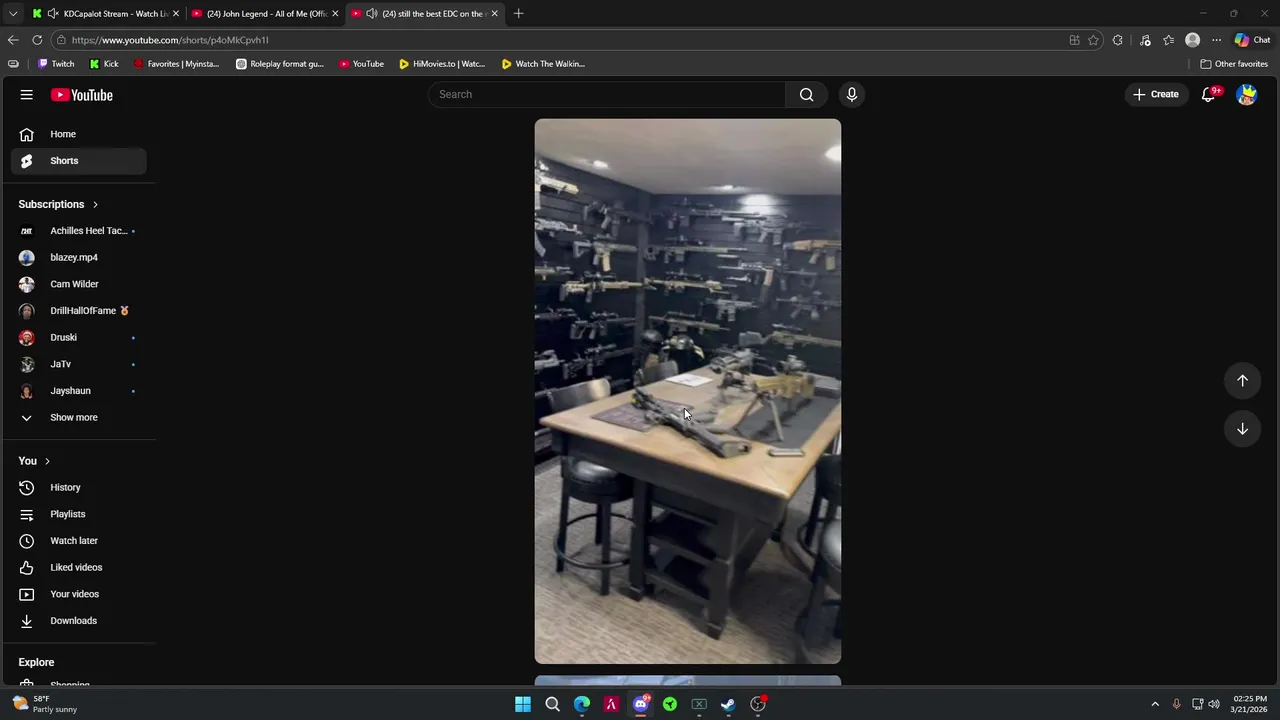The height and width of the screenshot is (720, 1280).
Task: Open Kick bookmark
Action: click(104, 64)
